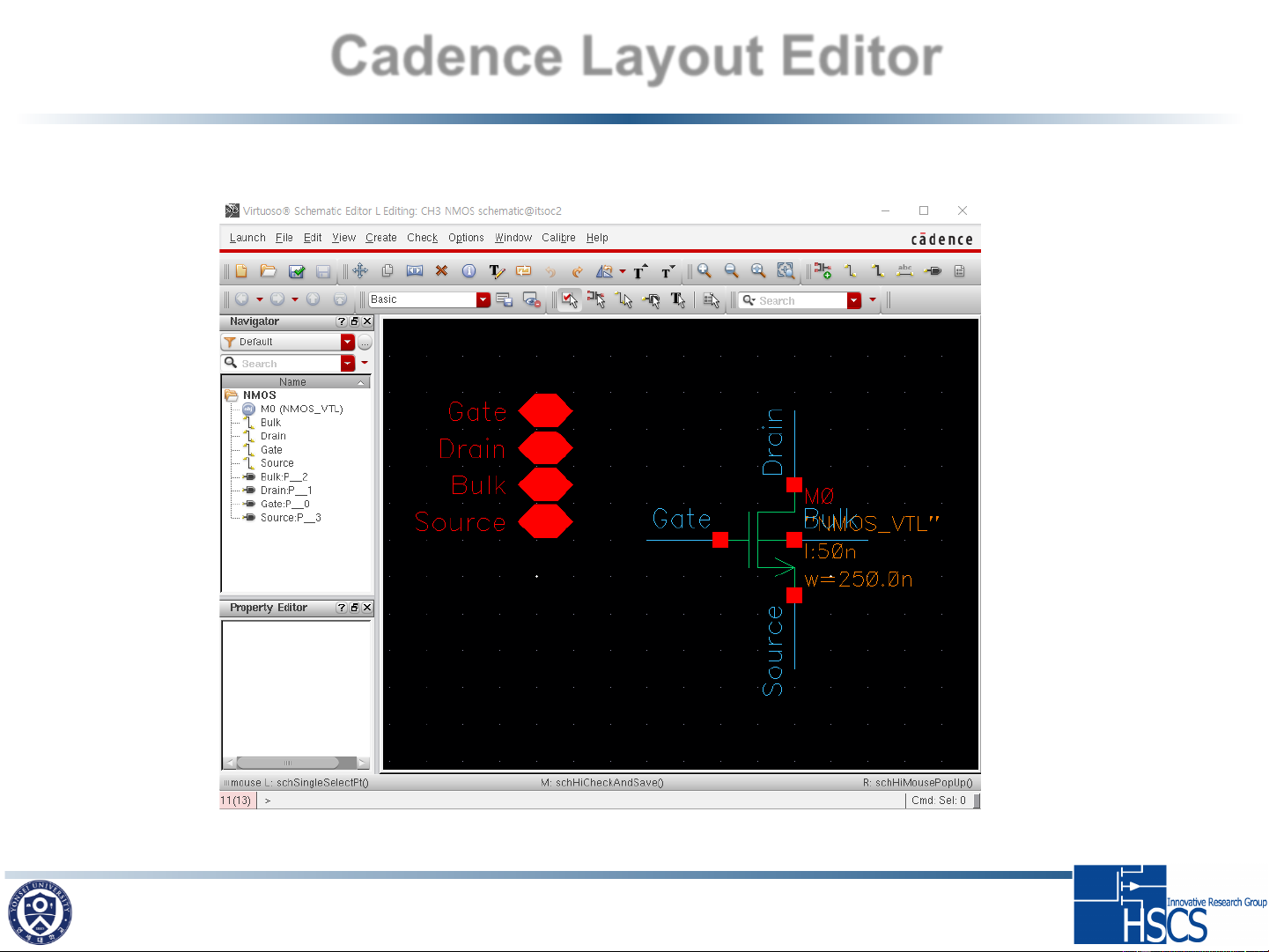Open the Calibre menu
The height and width of the screenshot is (952, 1269).
[558, 238]
